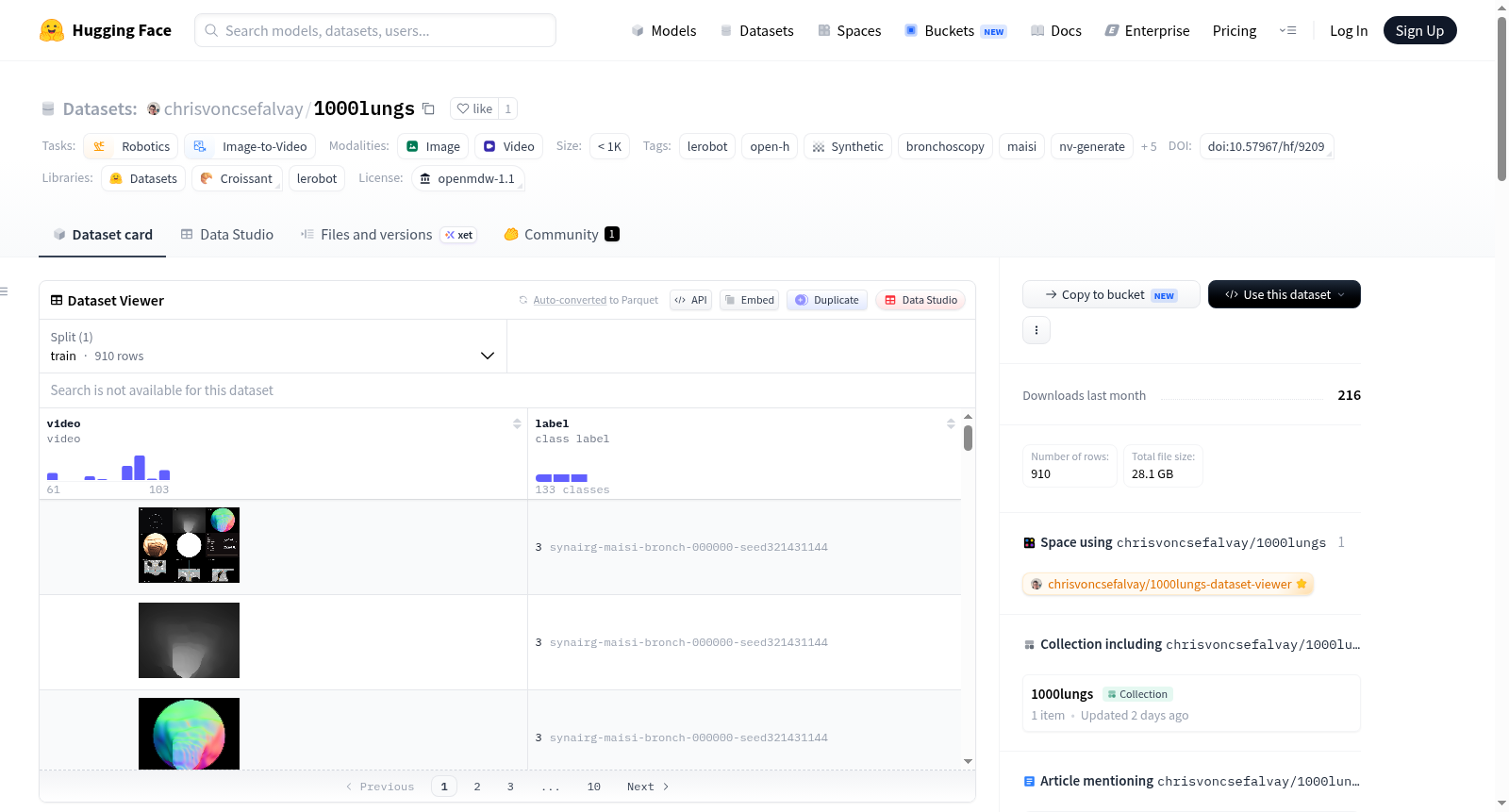The image size is (1509, 812).
Task: Select the Robotics task tag
Action: click(x=131, y=146)
